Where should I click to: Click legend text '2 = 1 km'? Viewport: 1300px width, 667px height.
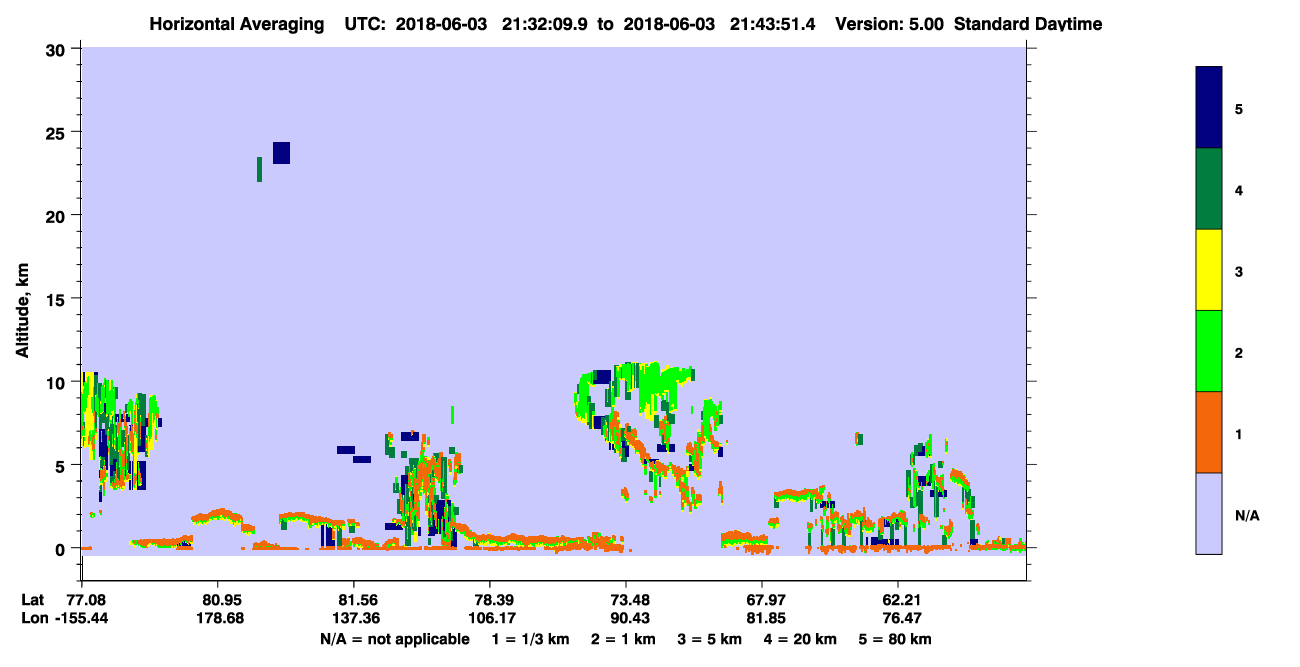point(622,639)
